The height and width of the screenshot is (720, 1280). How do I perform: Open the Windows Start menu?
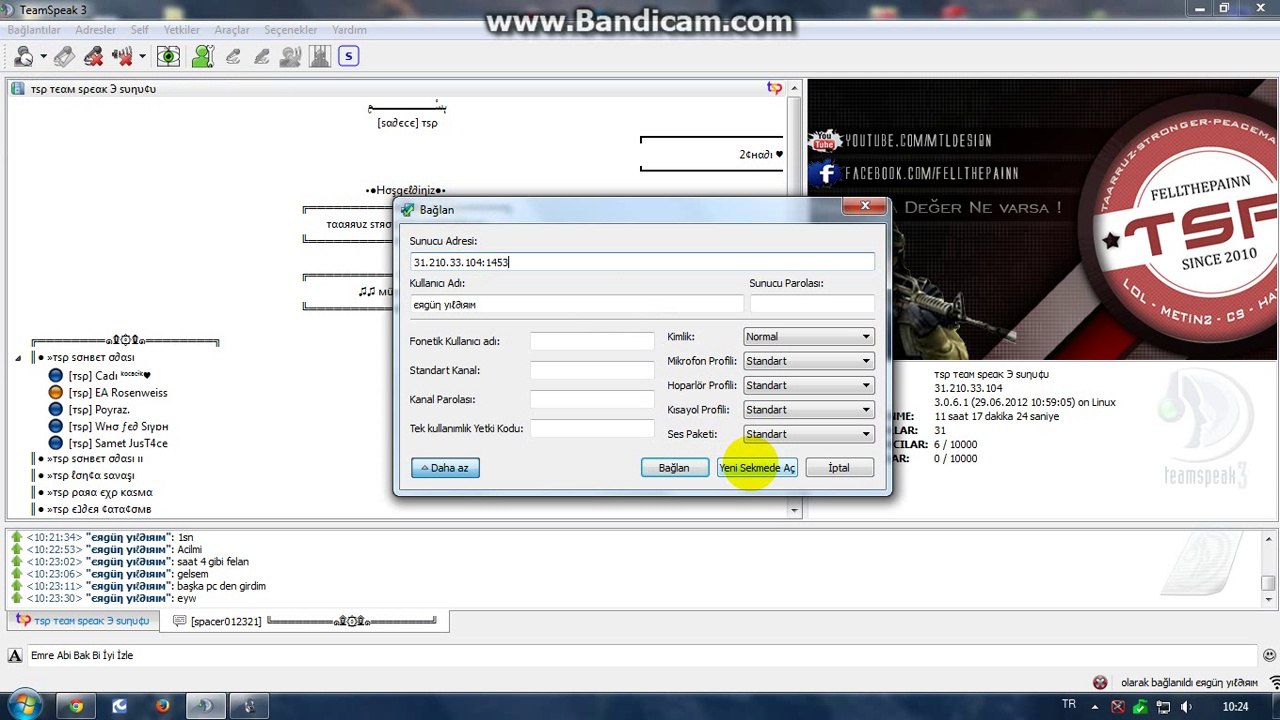point(24,706)
